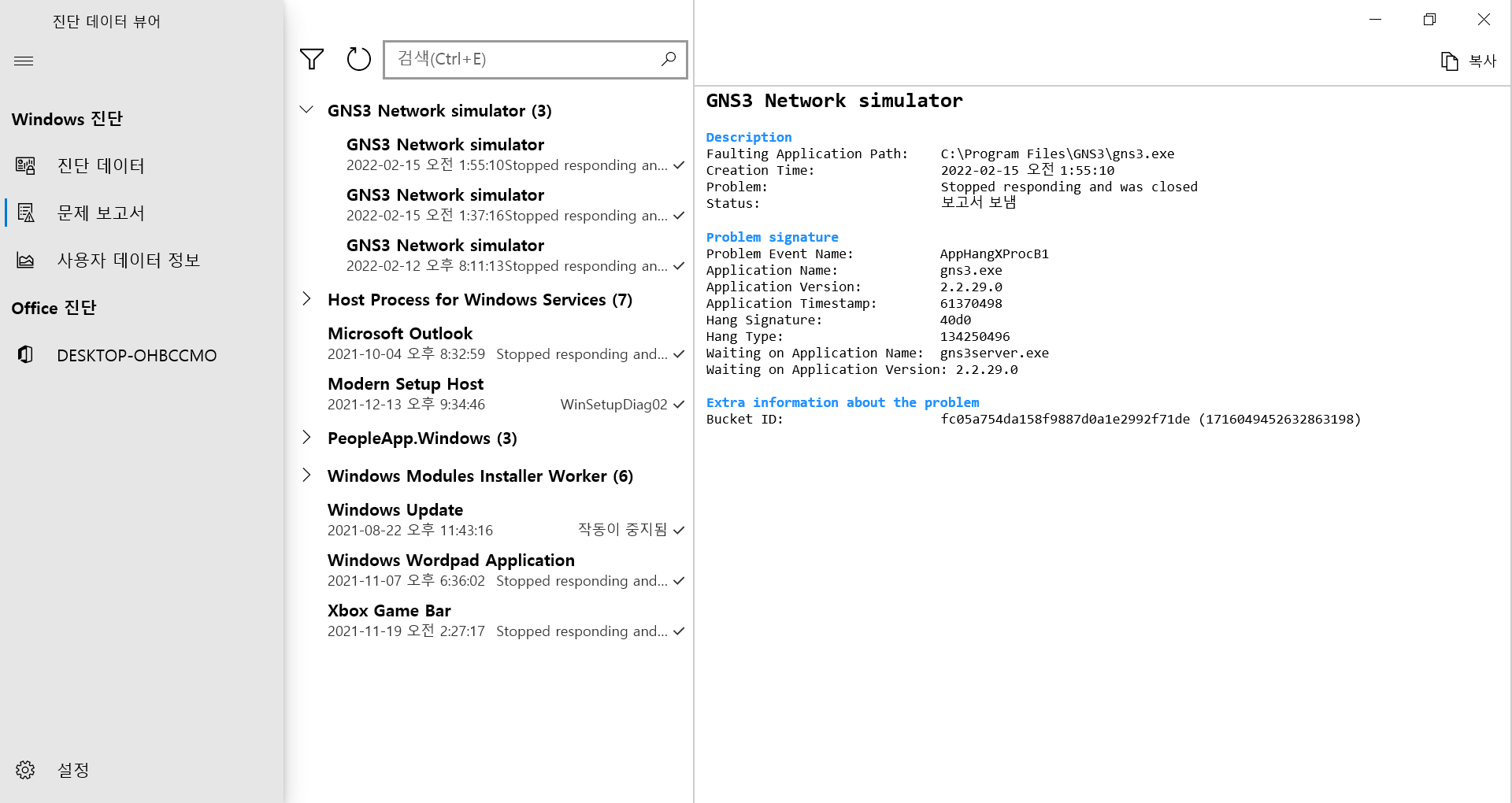Click the GNS3 Network simulator detail title
Screen dimensions: 1512x803
tap(834, 101)
